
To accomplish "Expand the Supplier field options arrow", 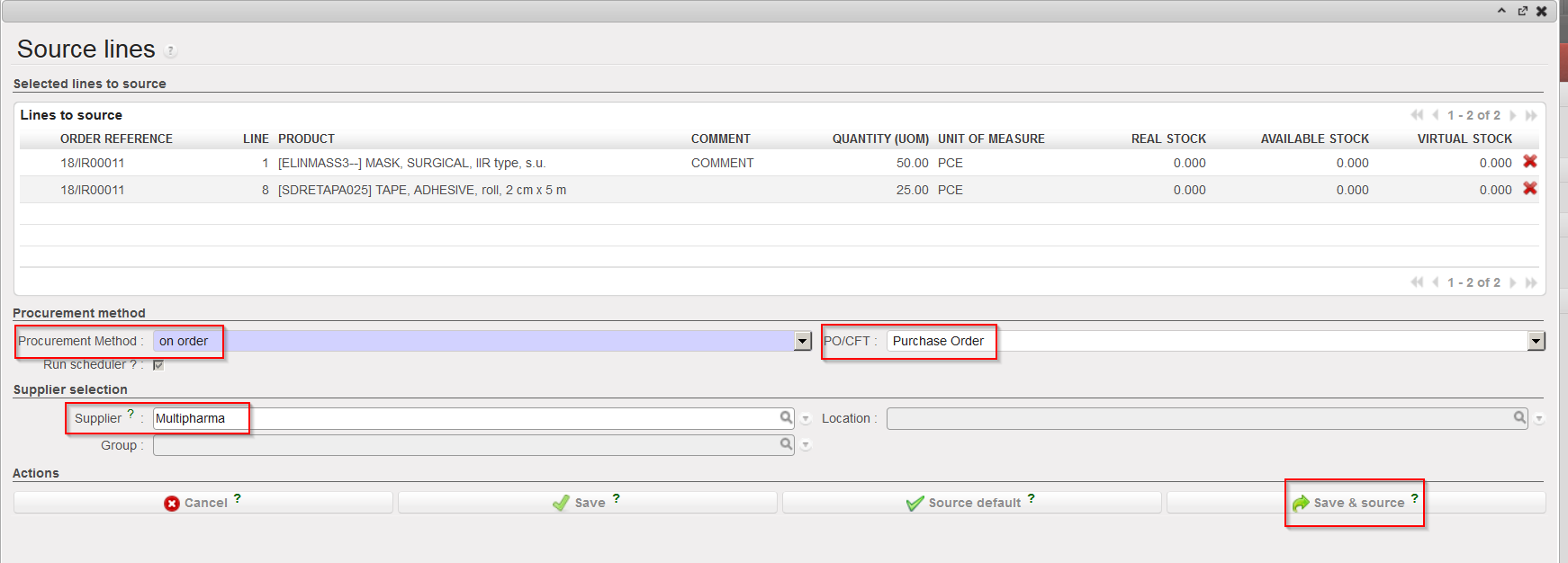I will (x=806, y=419).
